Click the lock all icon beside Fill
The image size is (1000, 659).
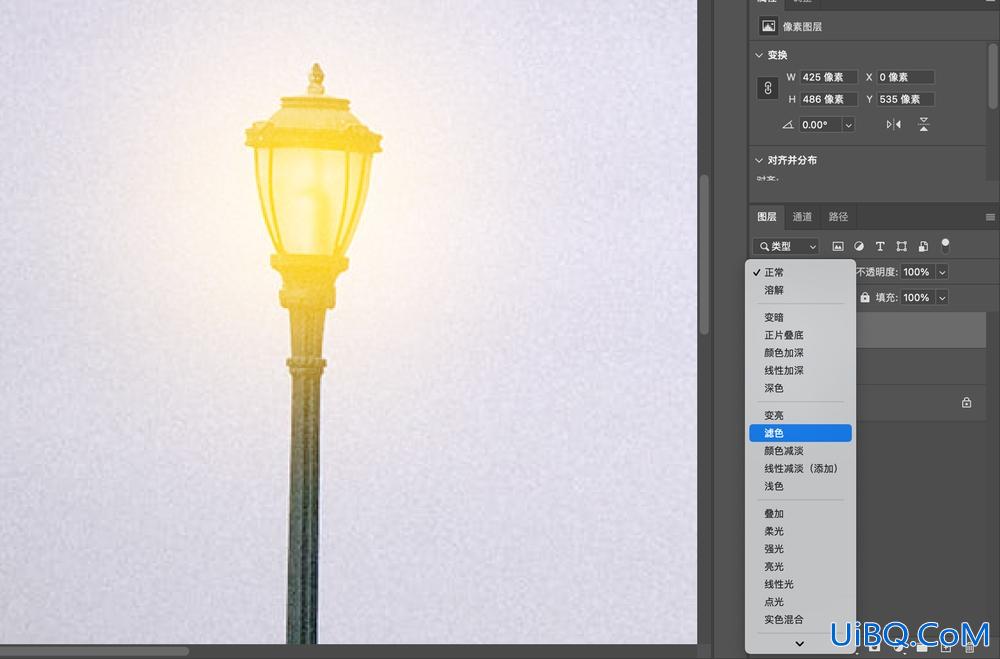coord(865,297)
